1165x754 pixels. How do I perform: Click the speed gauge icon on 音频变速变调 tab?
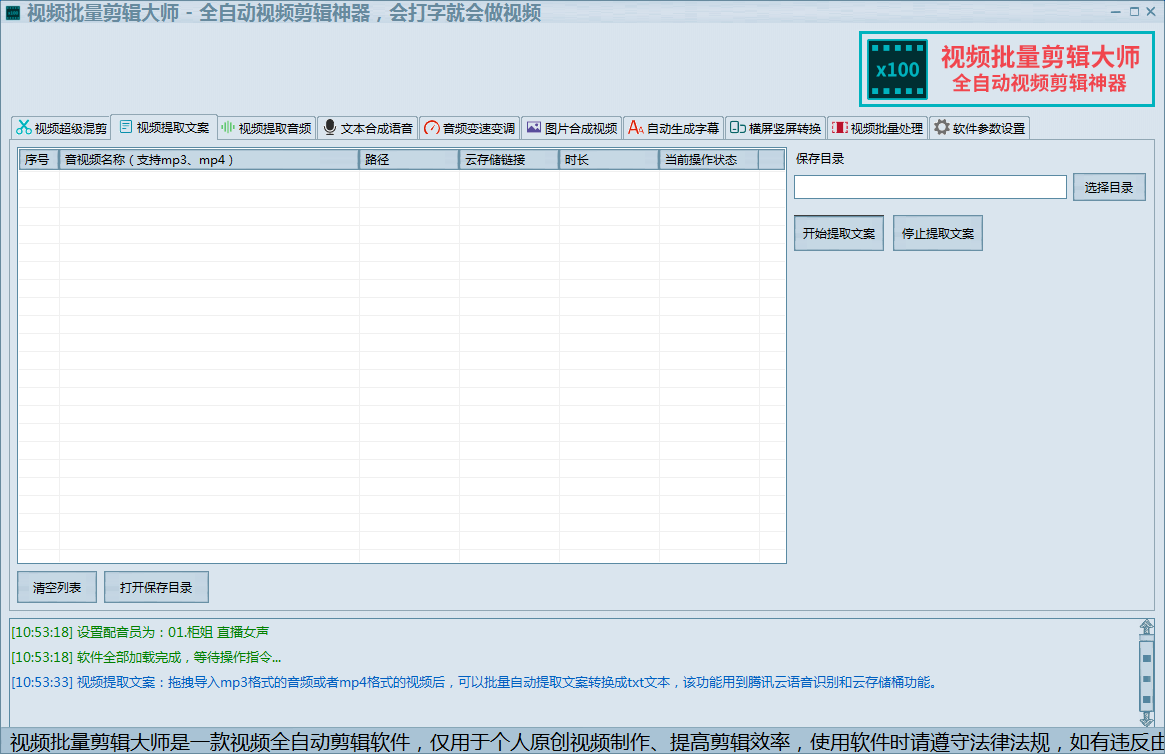432,128
